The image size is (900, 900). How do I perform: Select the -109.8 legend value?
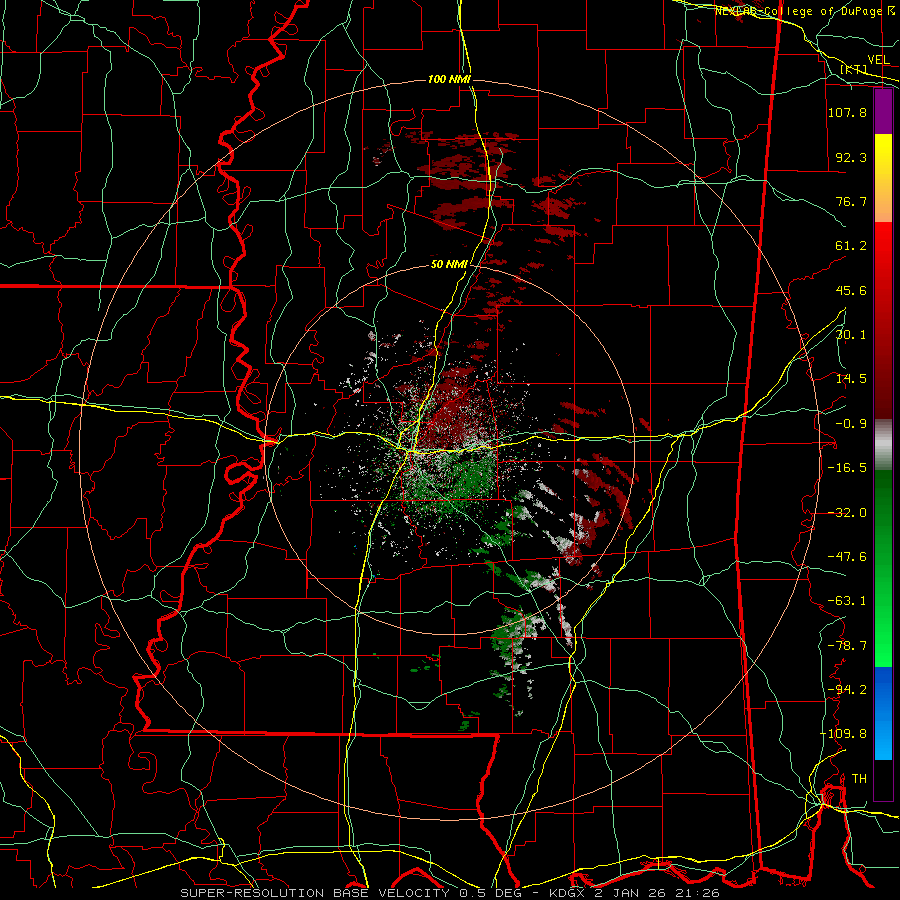pyautogui.click(x=844, y=734)
